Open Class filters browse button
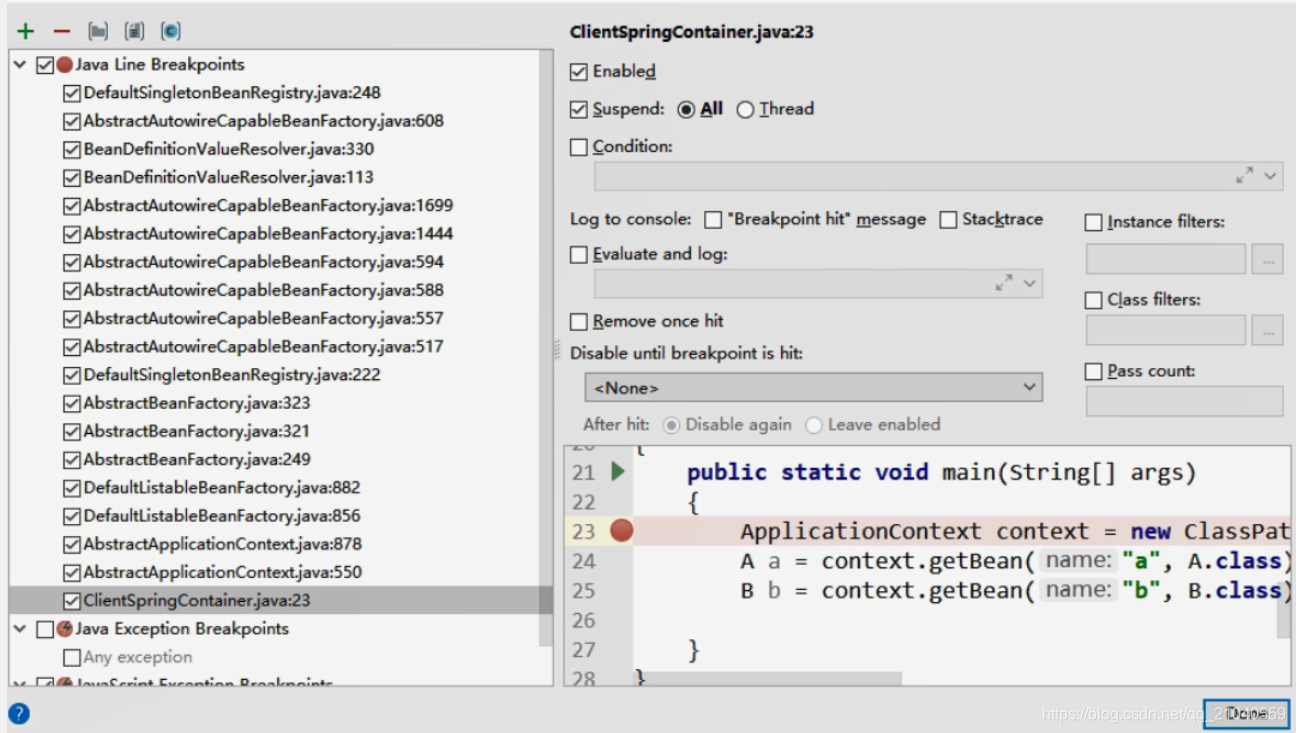Viewport: 1296px width, 733px height. click(x=1267, y=330)
